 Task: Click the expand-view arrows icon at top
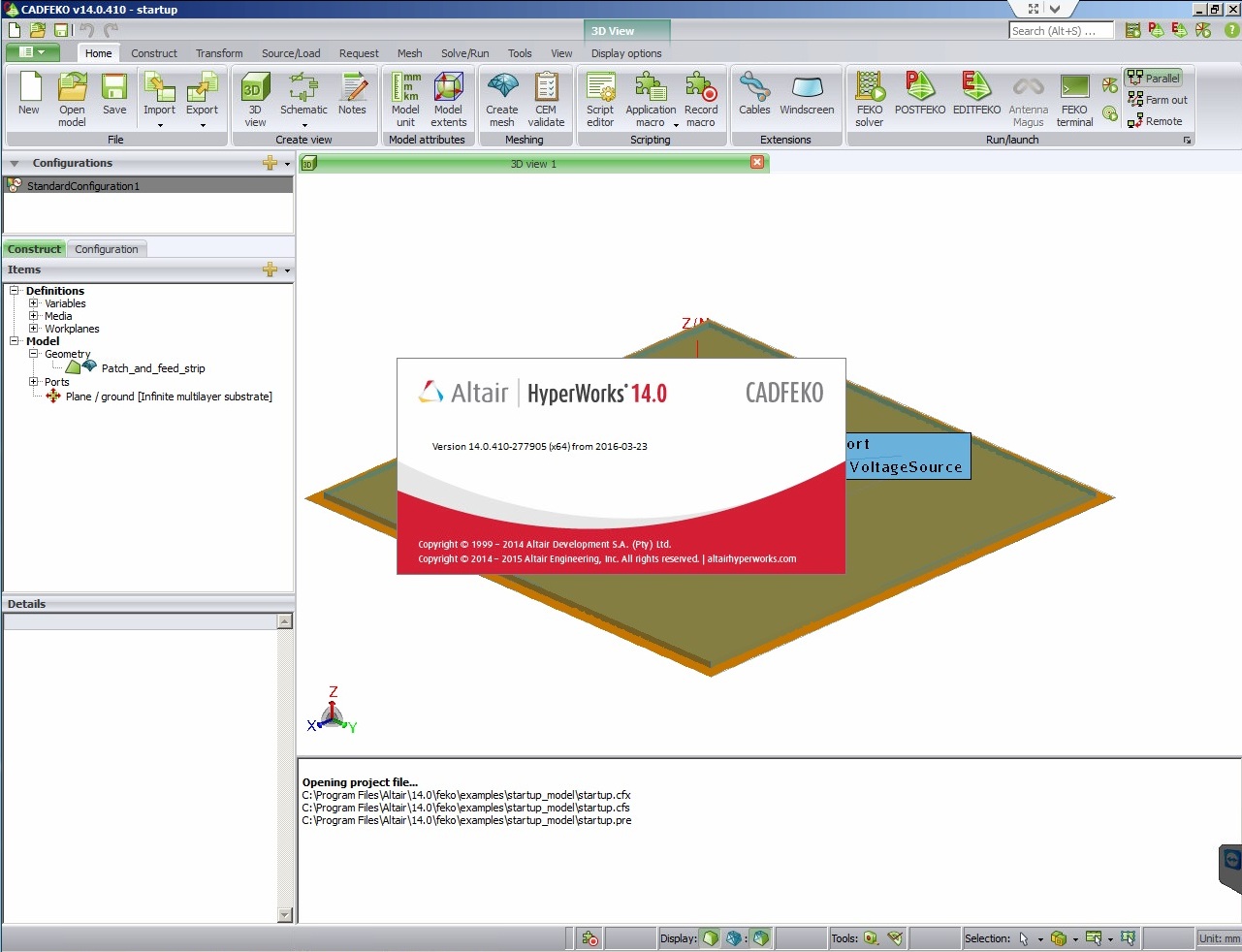1034,9
